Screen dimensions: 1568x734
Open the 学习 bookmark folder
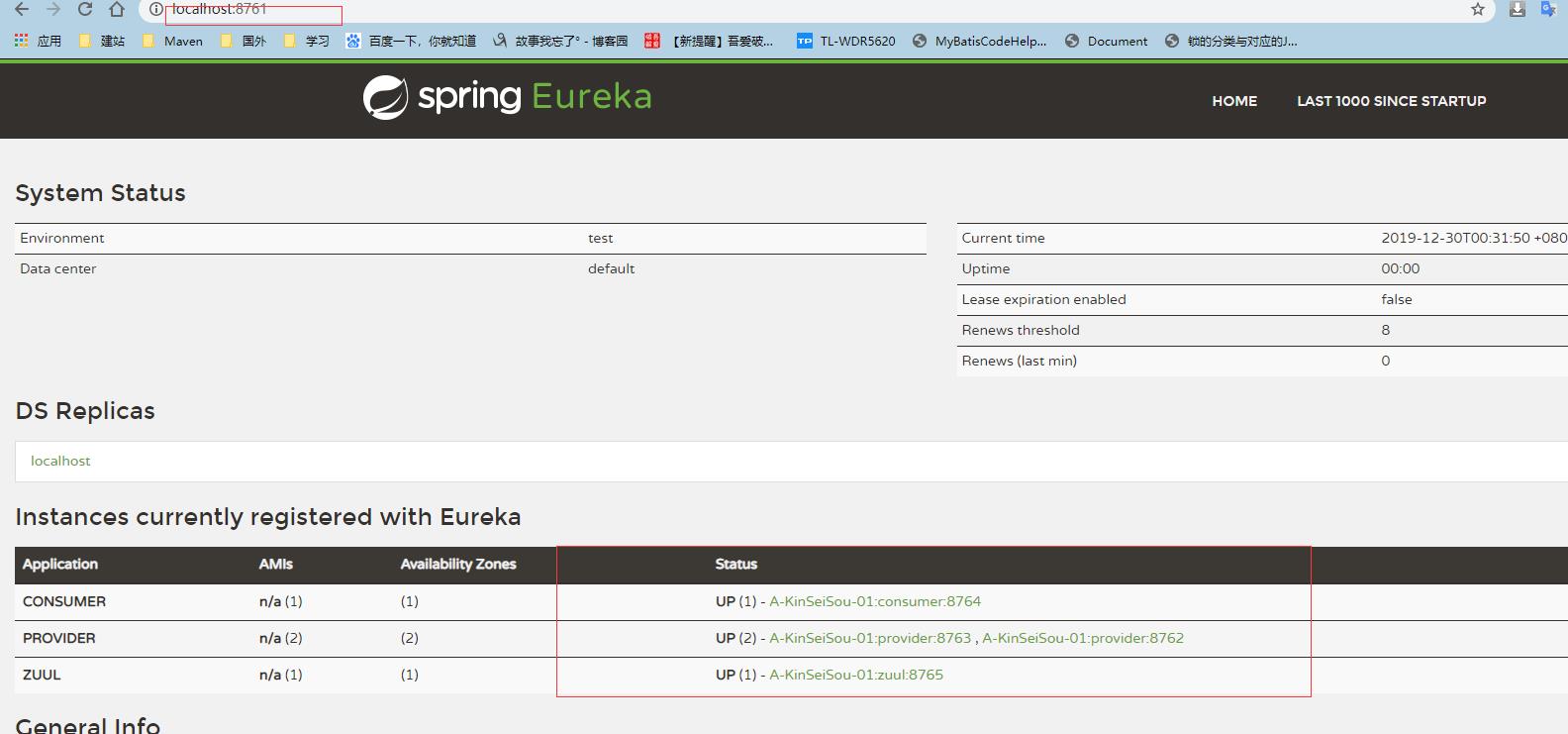(306, 41)
